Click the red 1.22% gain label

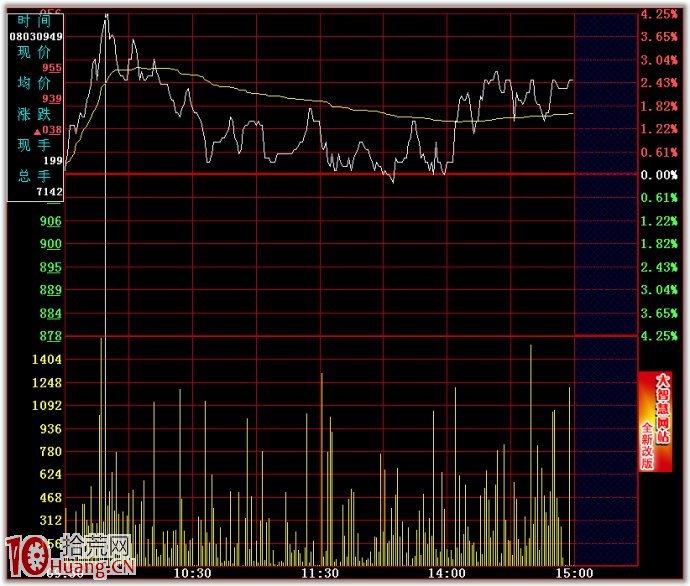pyautogui.click(x=659, y=129)
